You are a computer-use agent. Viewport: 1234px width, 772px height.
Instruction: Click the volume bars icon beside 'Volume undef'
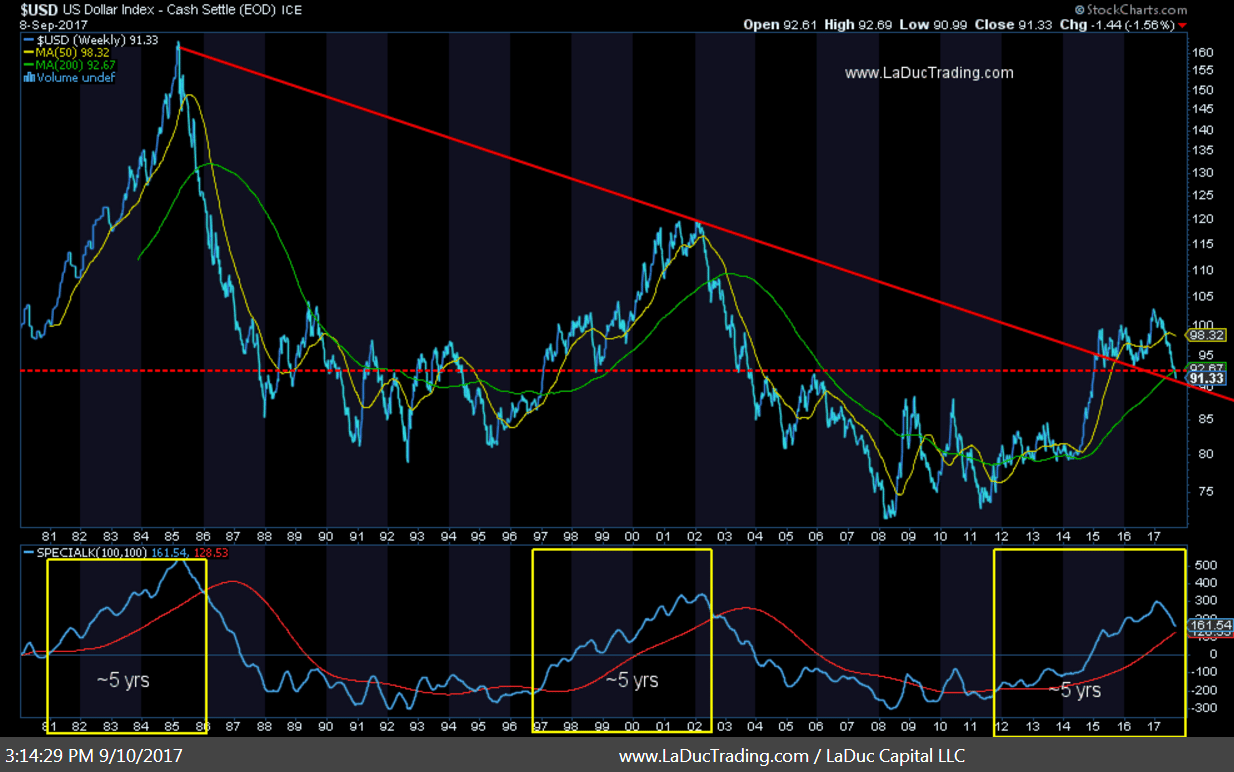[27, 77]
